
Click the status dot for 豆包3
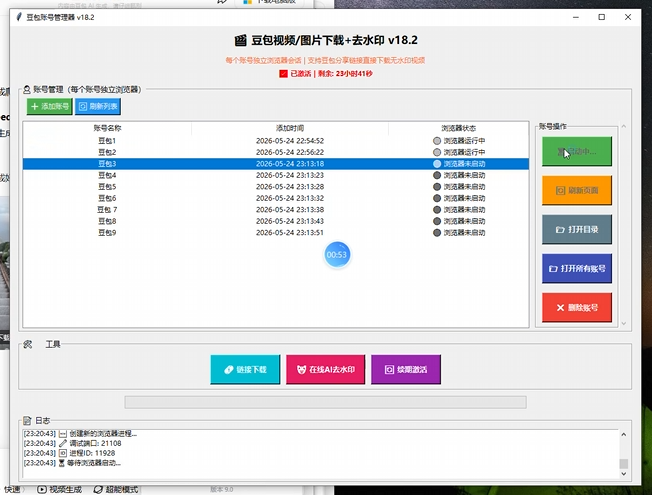point(437,164)
